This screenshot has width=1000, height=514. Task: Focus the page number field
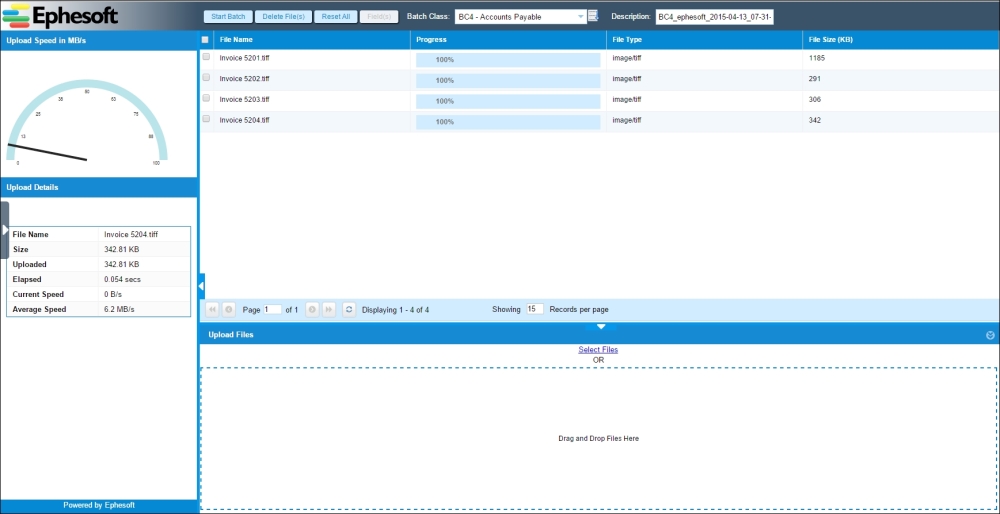pos(272,309)
